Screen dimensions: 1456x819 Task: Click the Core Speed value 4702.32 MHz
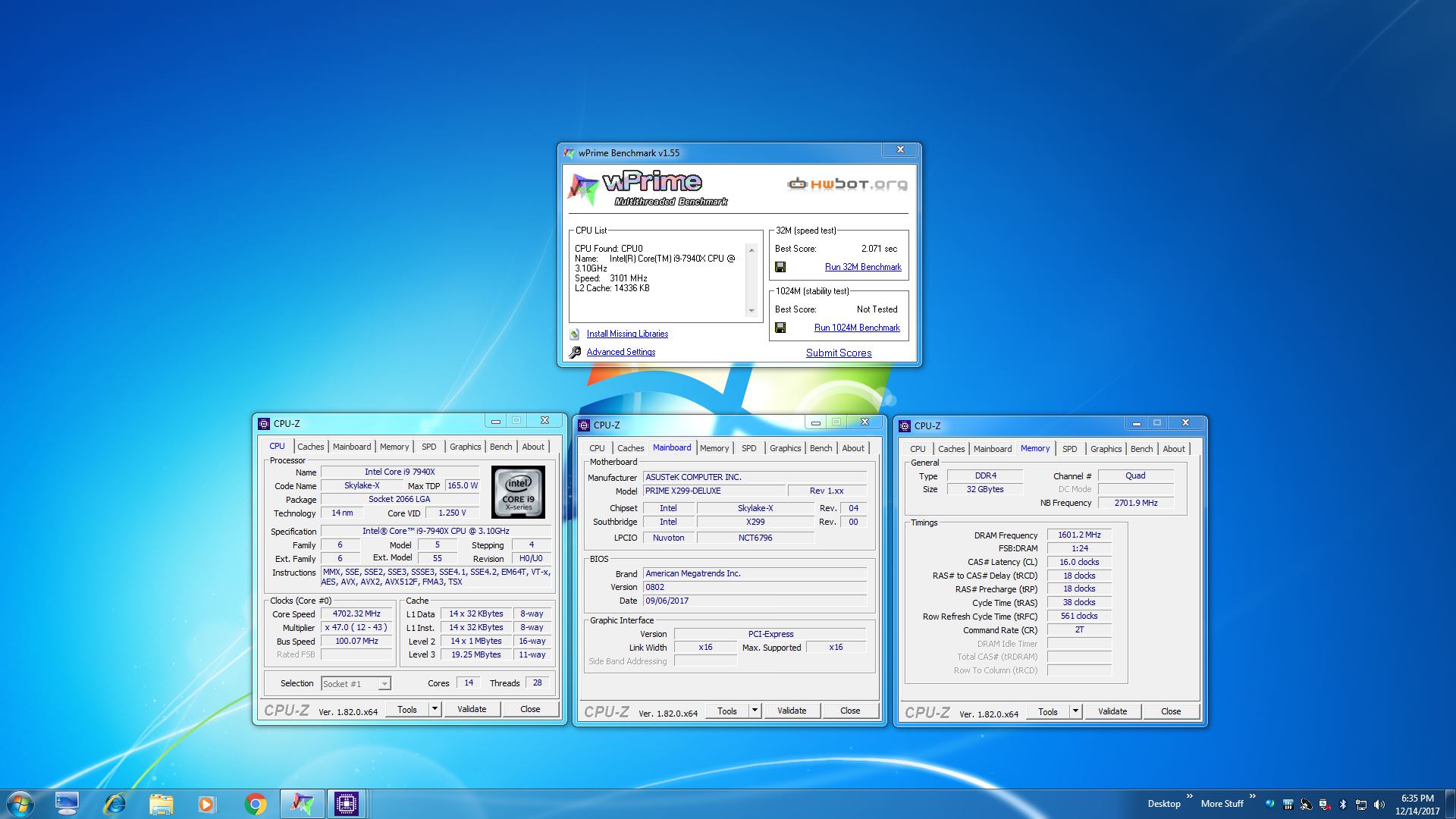click(x=356, y=613)
